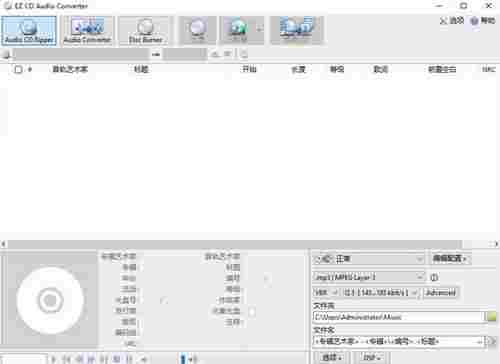Click the eject drive icon beside drive selector
500x364 pixels.
coord(215,54)
